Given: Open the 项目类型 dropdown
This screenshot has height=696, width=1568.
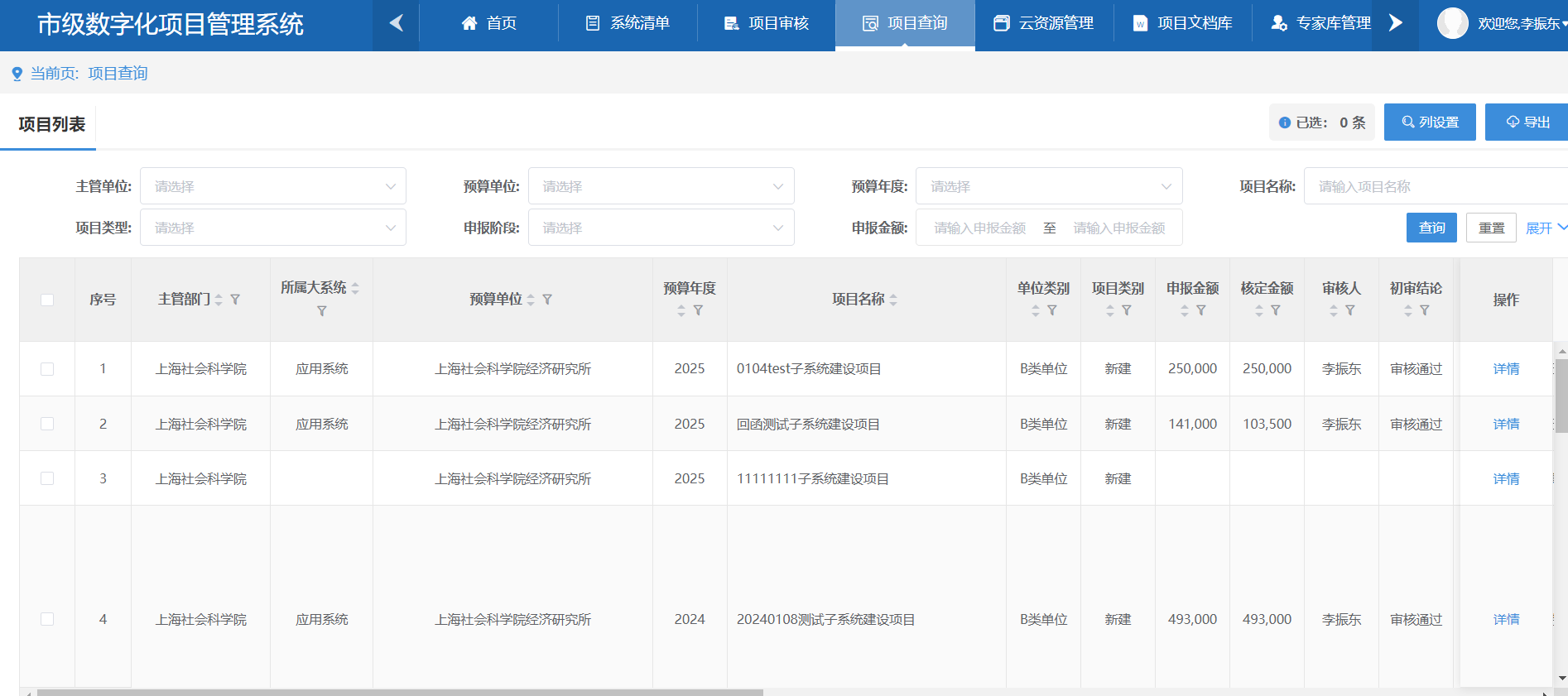Looking at the screenshot, I should 273,228.
